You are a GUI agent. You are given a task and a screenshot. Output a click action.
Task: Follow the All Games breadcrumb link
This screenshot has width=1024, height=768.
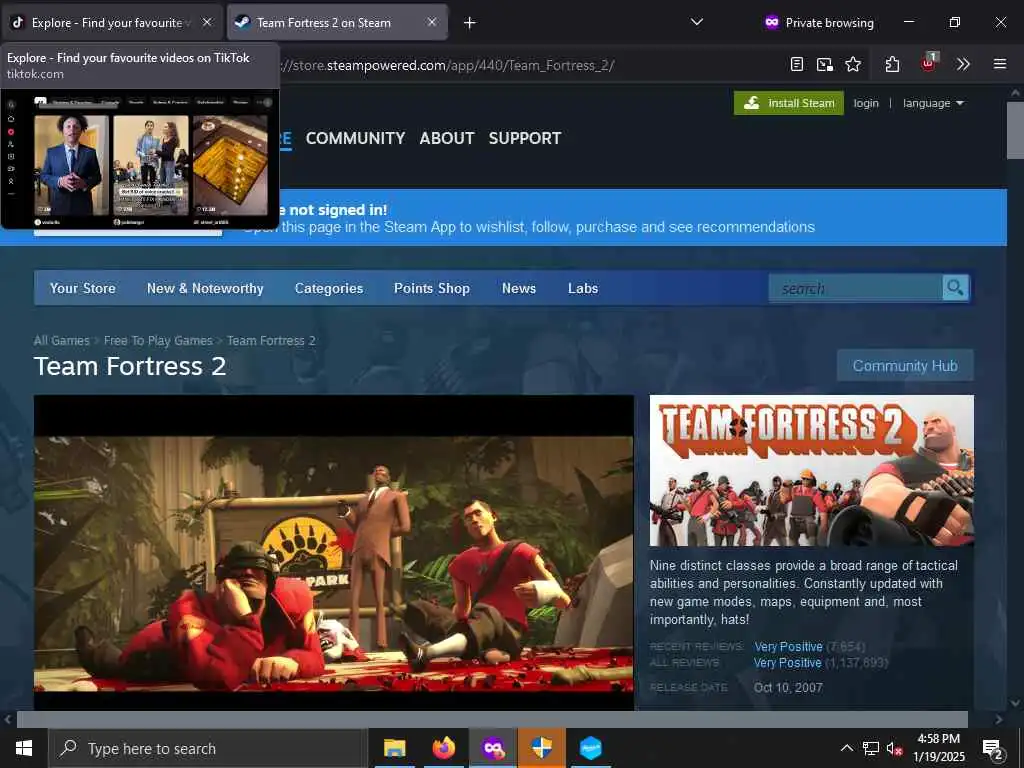(61, 340)
